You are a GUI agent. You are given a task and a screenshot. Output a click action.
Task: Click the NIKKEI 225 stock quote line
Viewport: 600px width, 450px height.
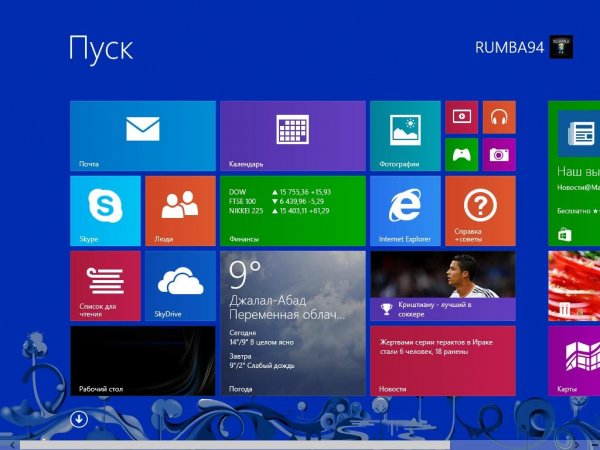pos(279,211)
